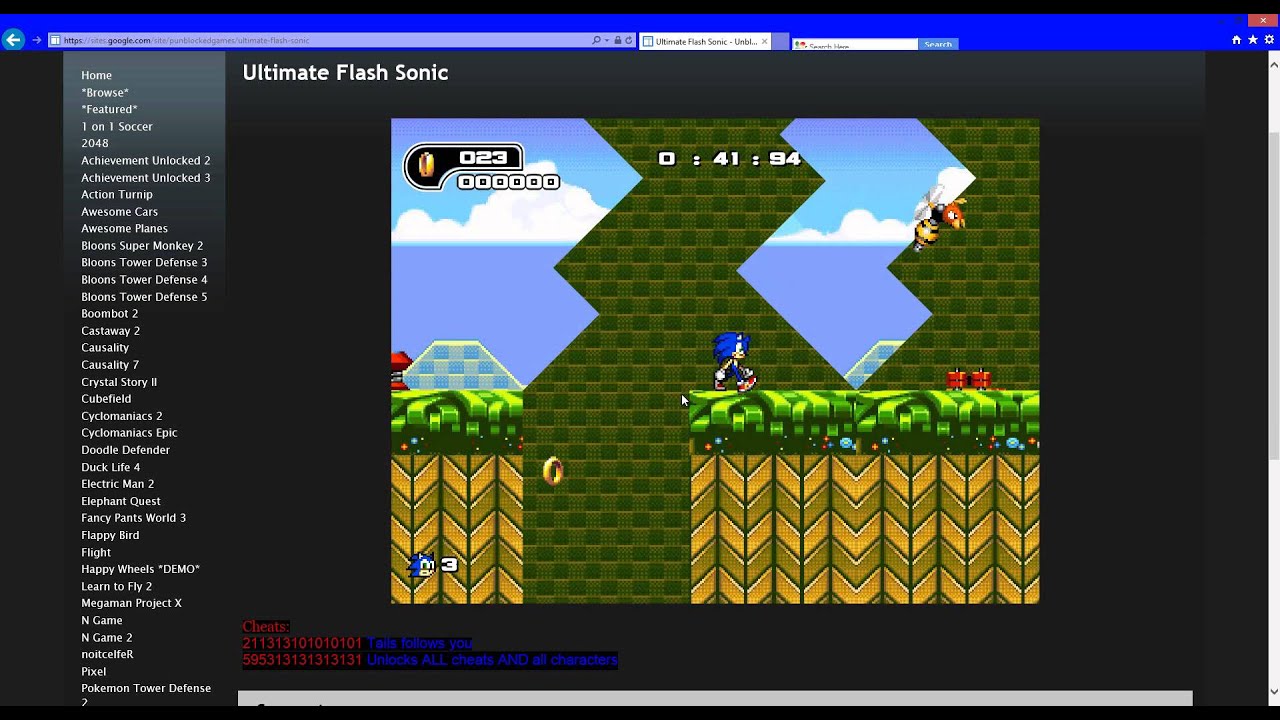
Task: Open the Home sidebar link
Action: coord(96,75)
